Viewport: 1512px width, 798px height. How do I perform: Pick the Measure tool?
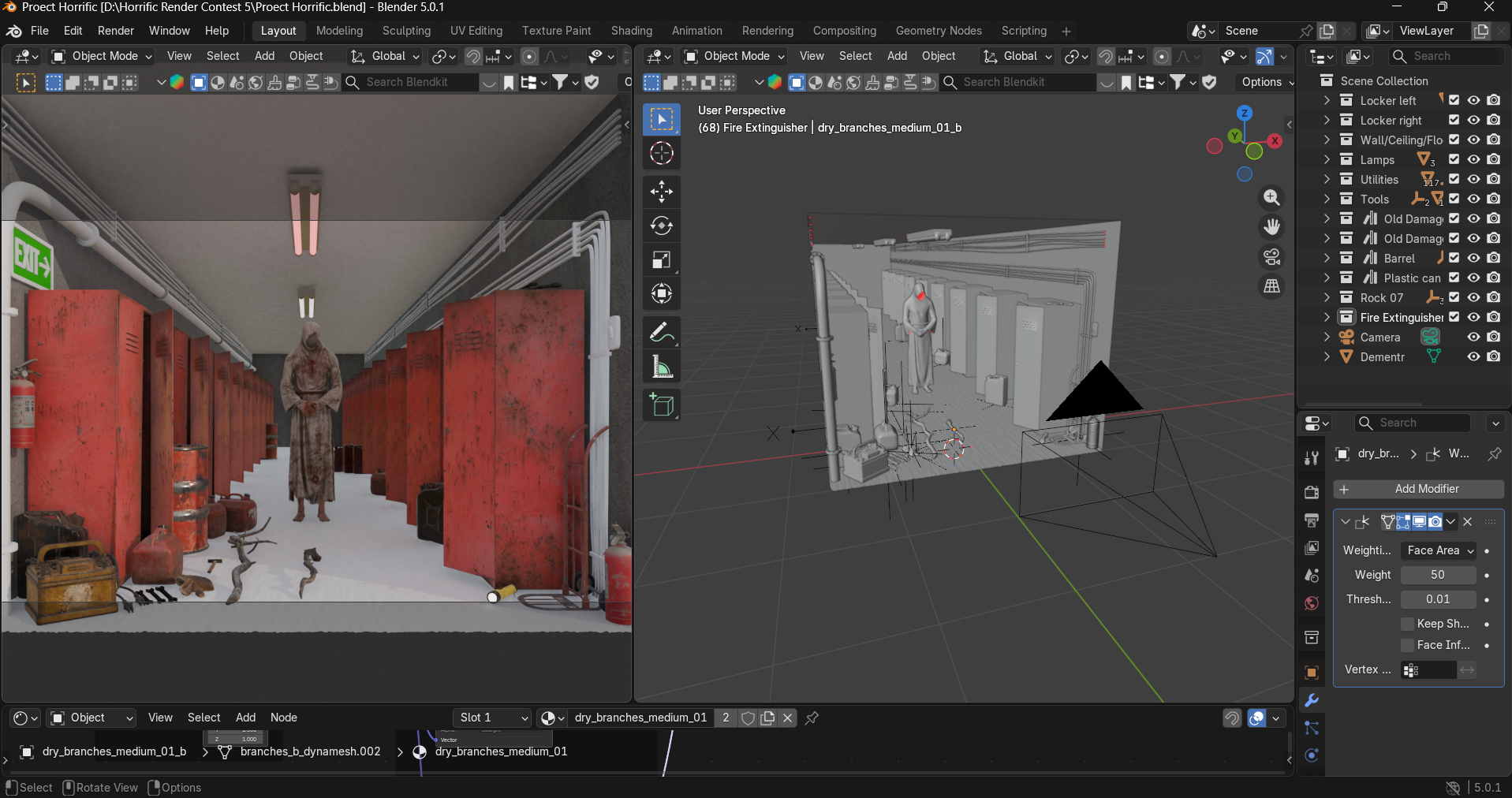click(661, 367)
